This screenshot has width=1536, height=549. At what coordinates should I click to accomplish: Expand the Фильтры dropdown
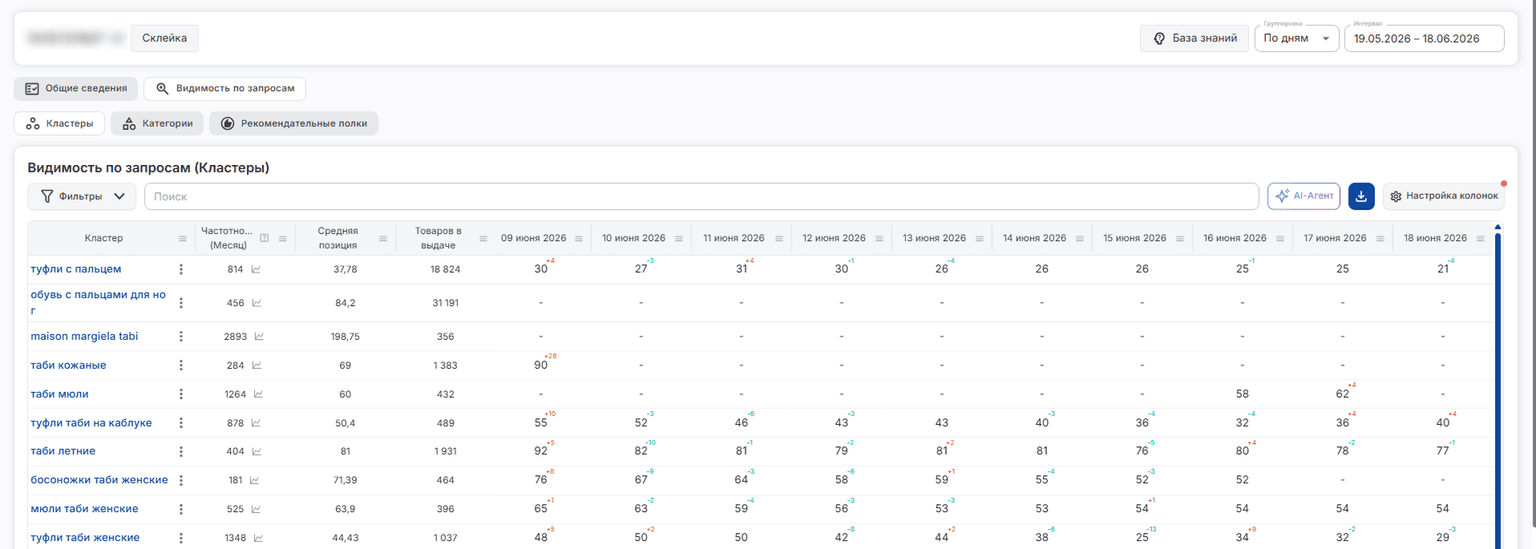82,196
